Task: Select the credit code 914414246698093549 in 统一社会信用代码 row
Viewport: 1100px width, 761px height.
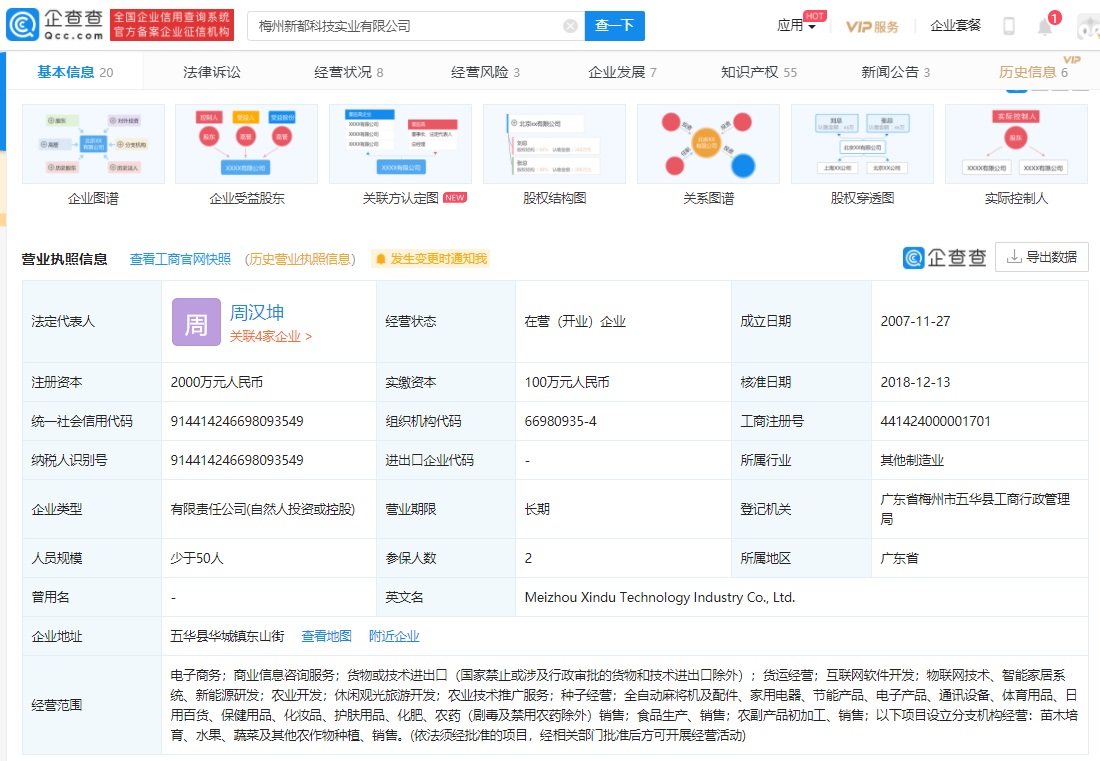Action: click(237, 422)
